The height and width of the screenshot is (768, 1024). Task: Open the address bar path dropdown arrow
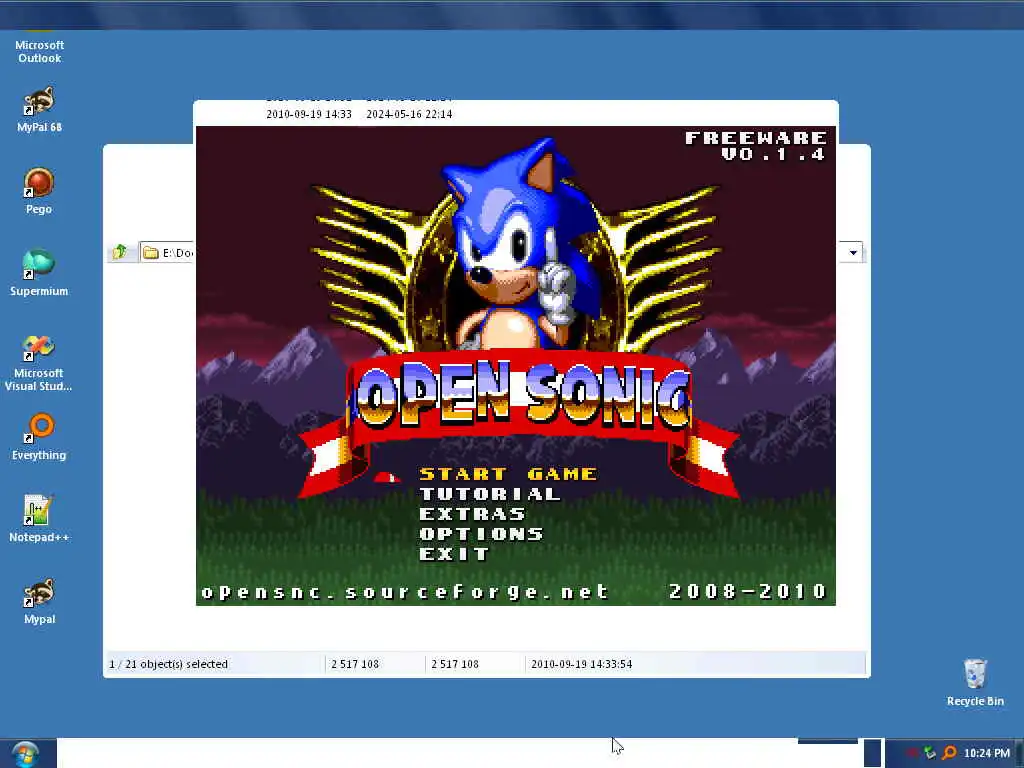(853, 253)
